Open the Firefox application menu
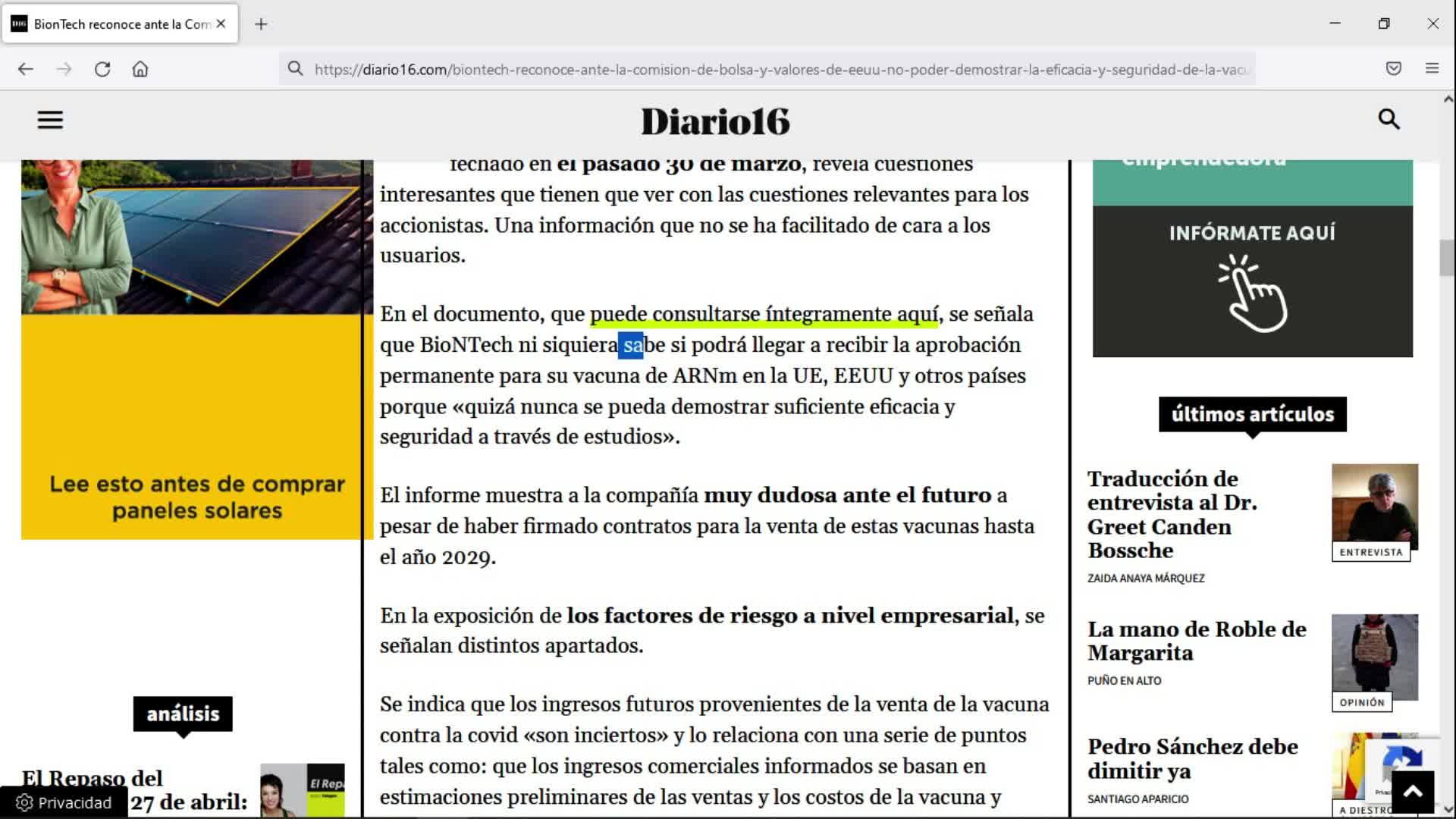The width and height of the screenshot is (1456, 819). tap(1432, 68)
